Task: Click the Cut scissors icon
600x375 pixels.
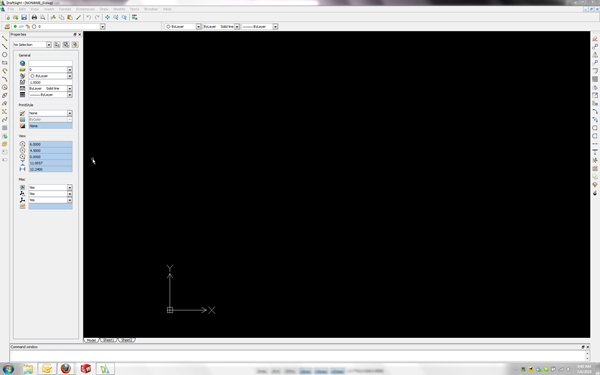Action: 53,17
